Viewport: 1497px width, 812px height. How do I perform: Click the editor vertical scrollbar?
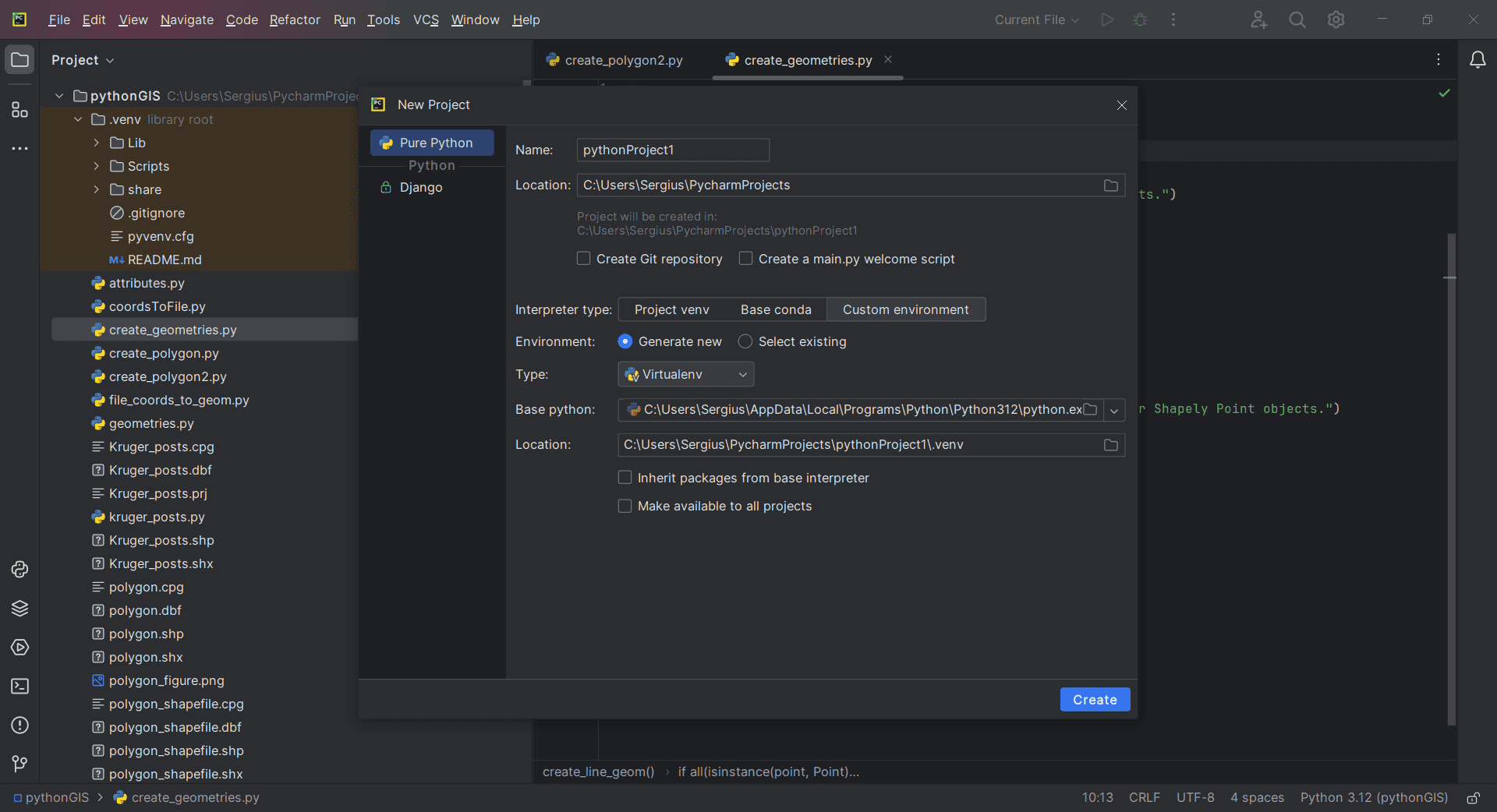(1451, 479)
